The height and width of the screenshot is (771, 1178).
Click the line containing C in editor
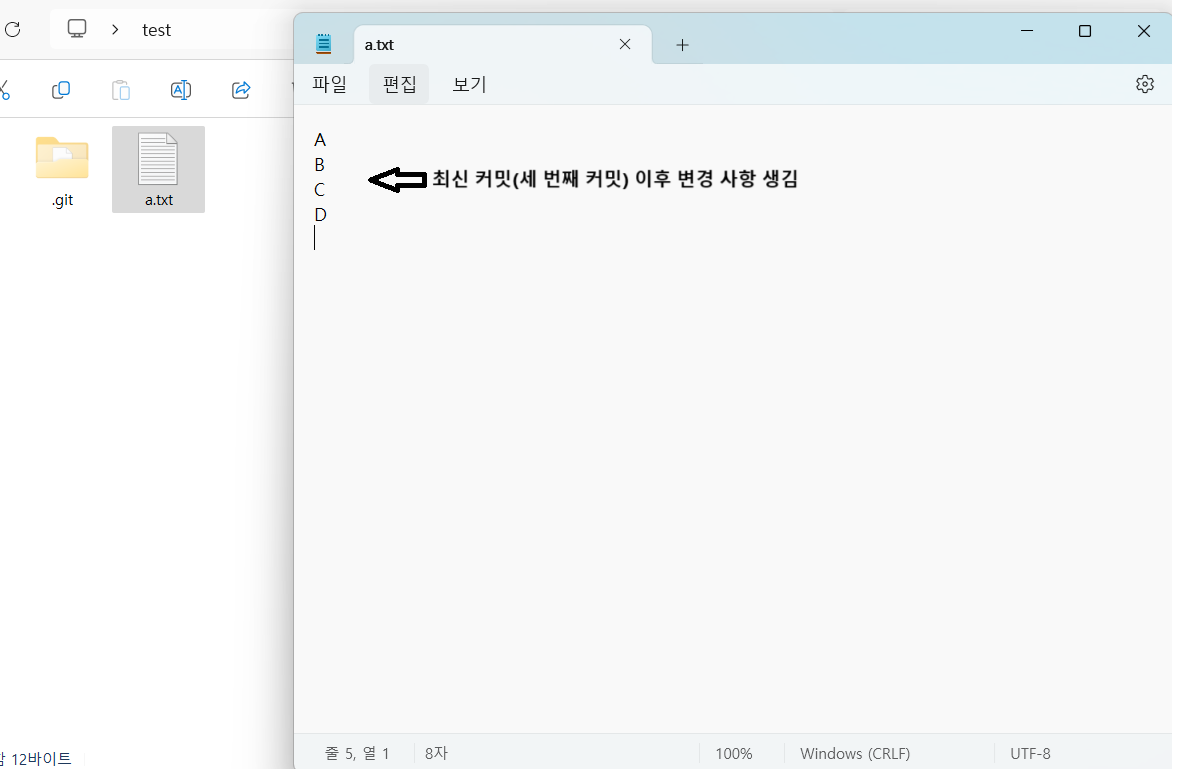pos(319,190)
